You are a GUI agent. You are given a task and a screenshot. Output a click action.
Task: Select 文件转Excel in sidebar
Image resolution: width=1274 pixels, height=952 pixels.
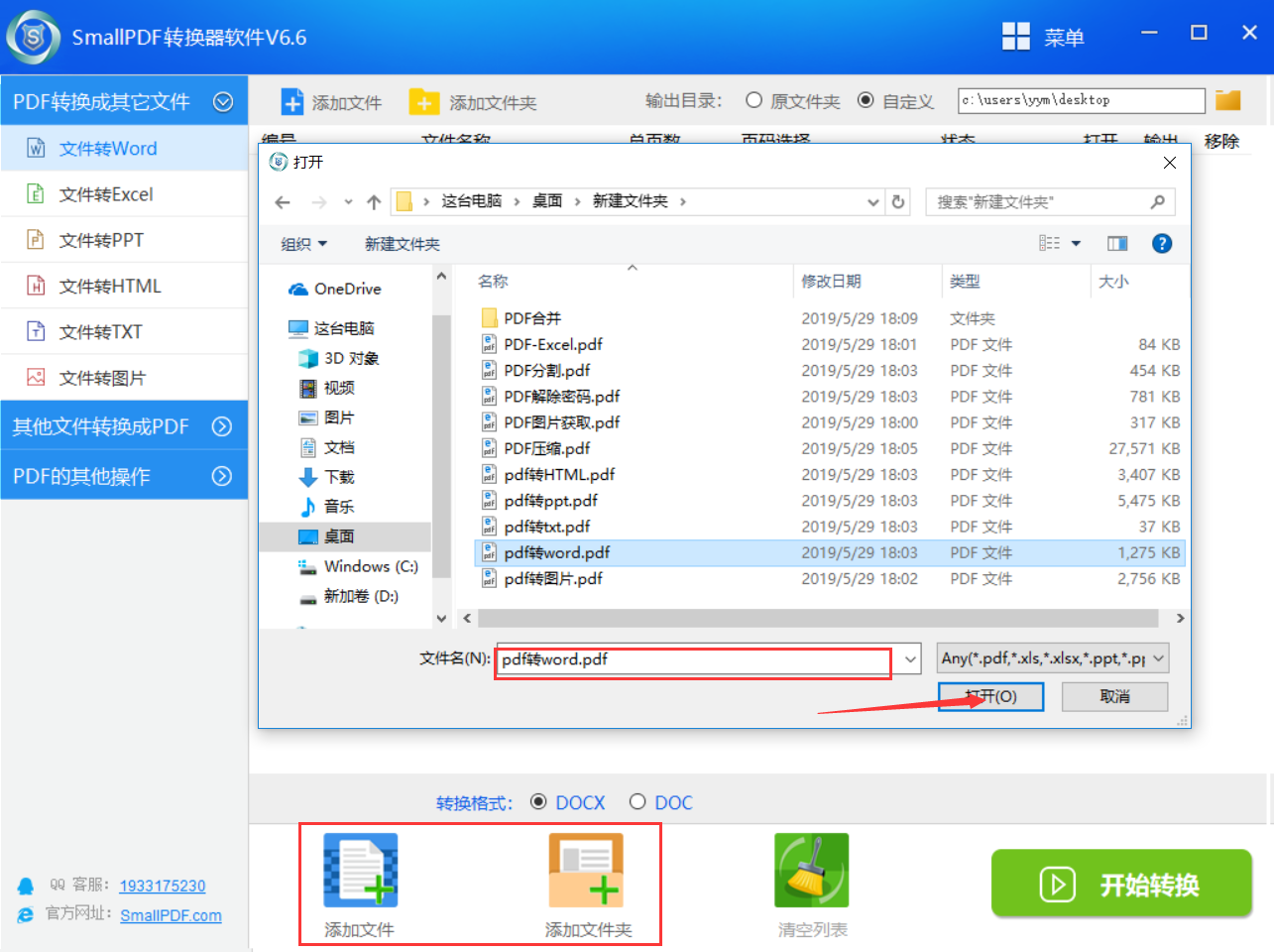pos(124,193)
